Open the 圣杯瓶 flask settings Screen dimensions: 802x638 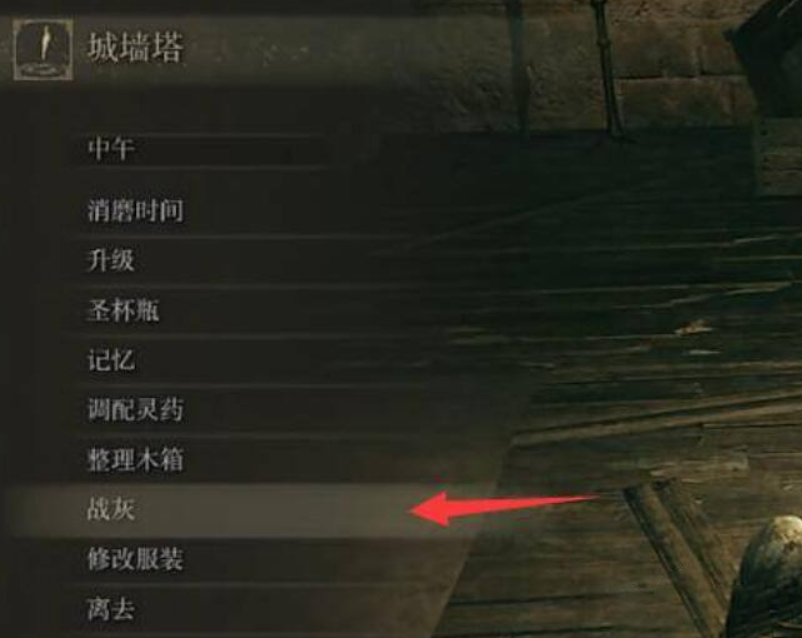coord(123,311)
